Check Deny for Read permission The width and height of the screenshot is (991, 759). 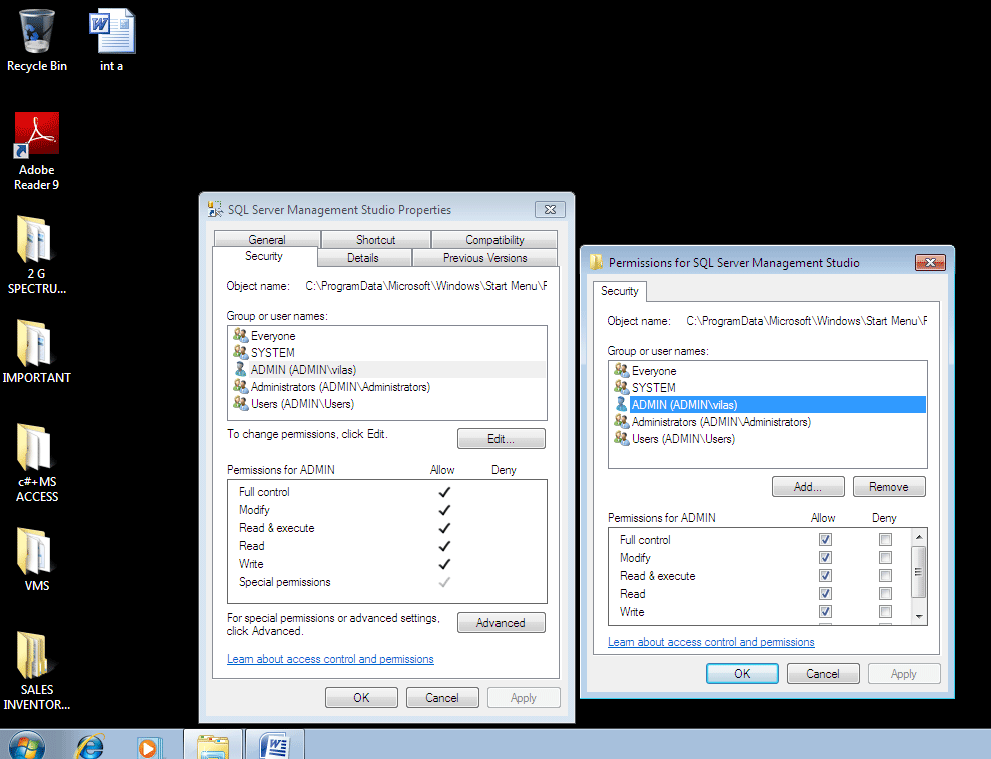(x=885, y=593)
